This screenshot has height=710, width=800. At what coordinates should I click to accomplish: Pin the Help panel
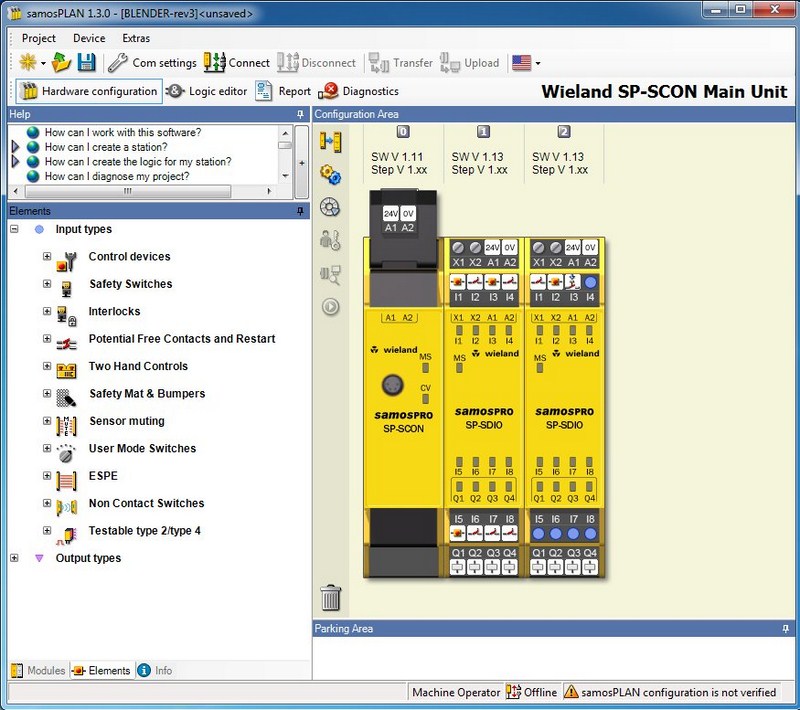click(300, 114)
